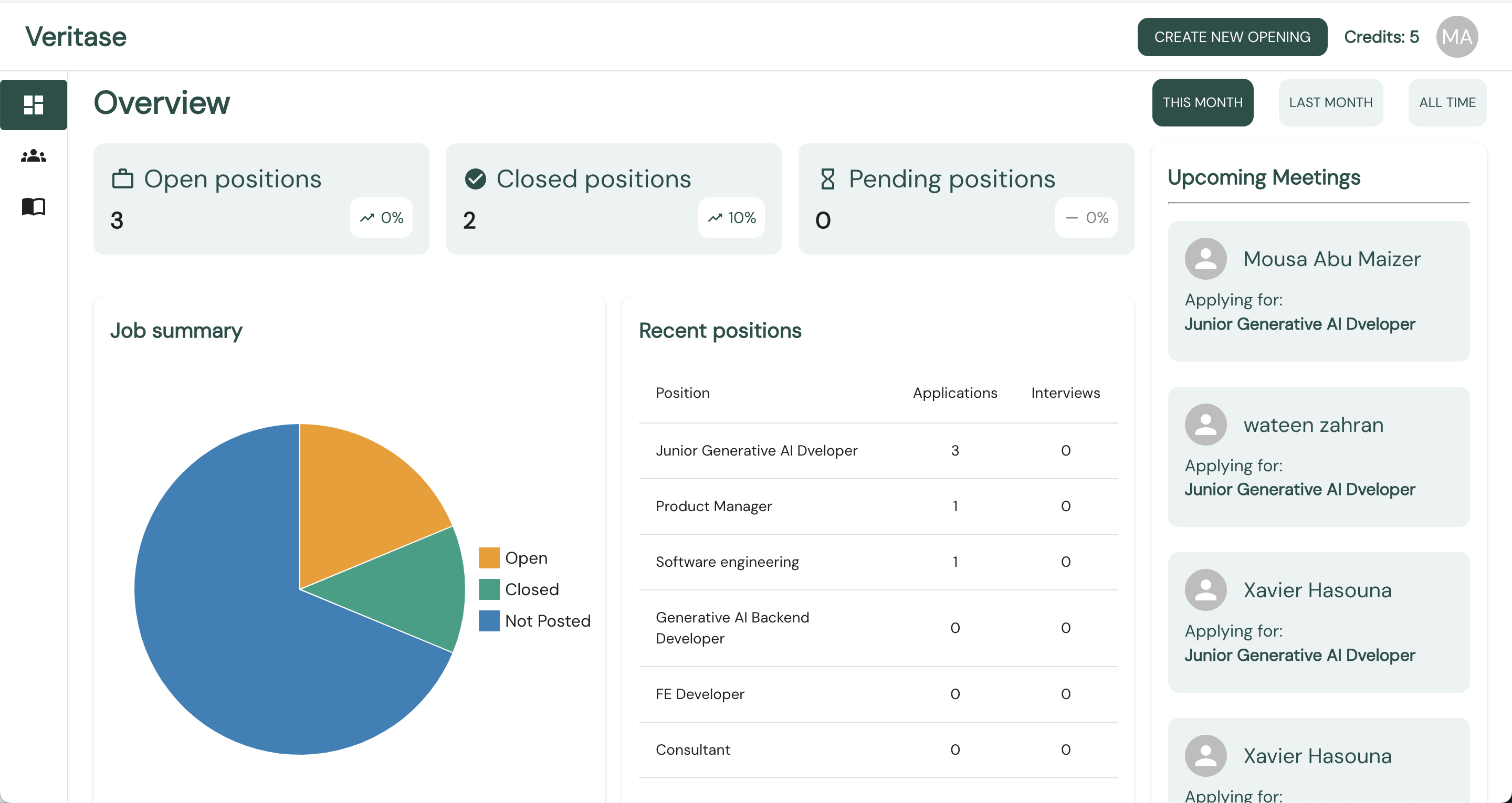Click the 10% trend badge on Closed positions
Image resolution: width=1512 pixels, height=803 pixels.
coord(731,218)
